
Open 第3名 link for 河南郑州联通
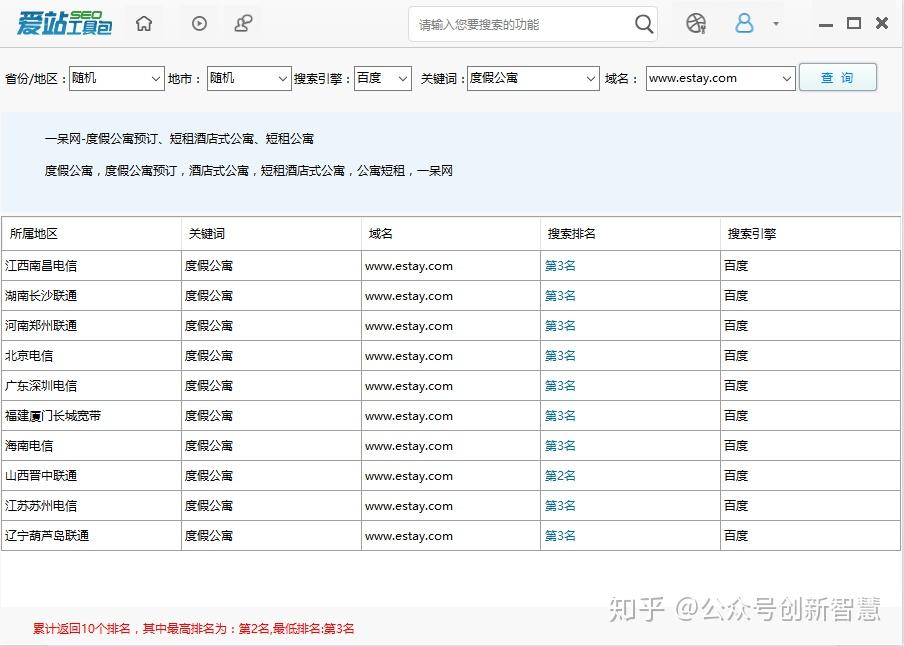point(560,326)
